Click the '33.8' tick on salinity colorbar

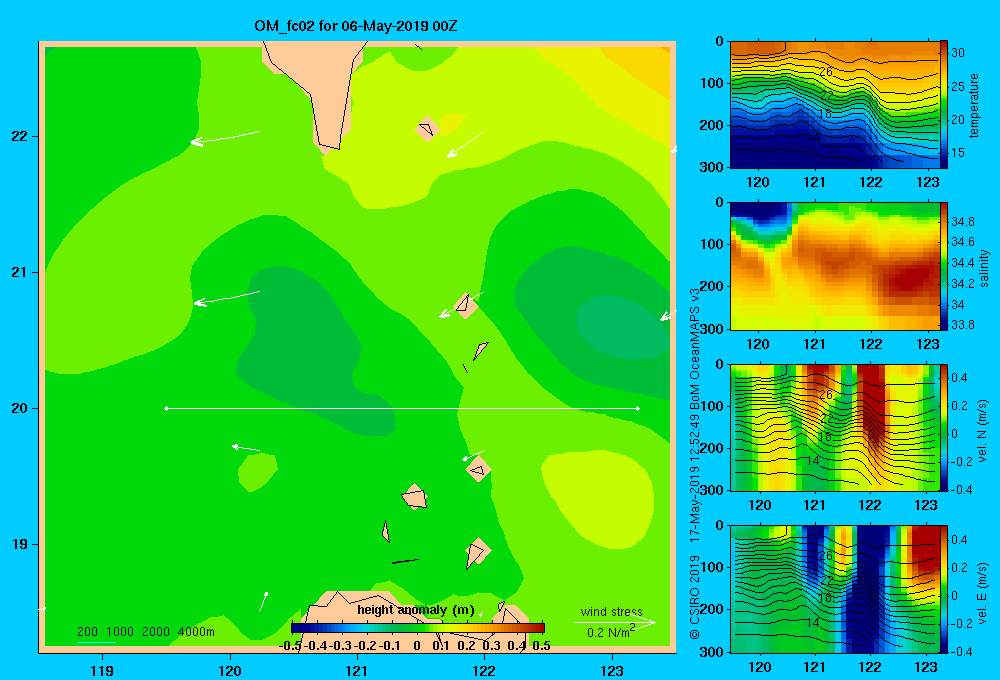[x=962, y=325]
